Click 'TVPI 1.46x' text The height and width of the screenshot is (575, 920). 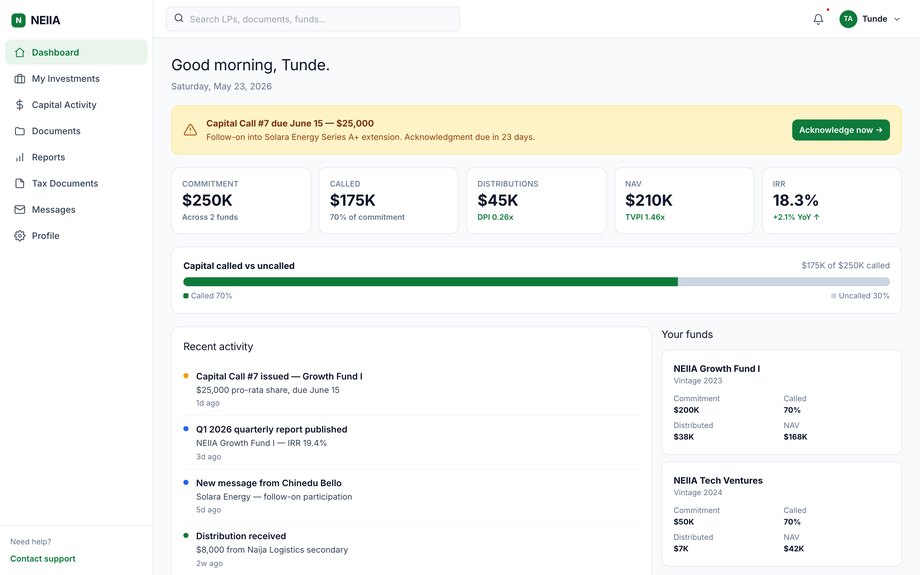pyautogui.click(x=645, y=217)
